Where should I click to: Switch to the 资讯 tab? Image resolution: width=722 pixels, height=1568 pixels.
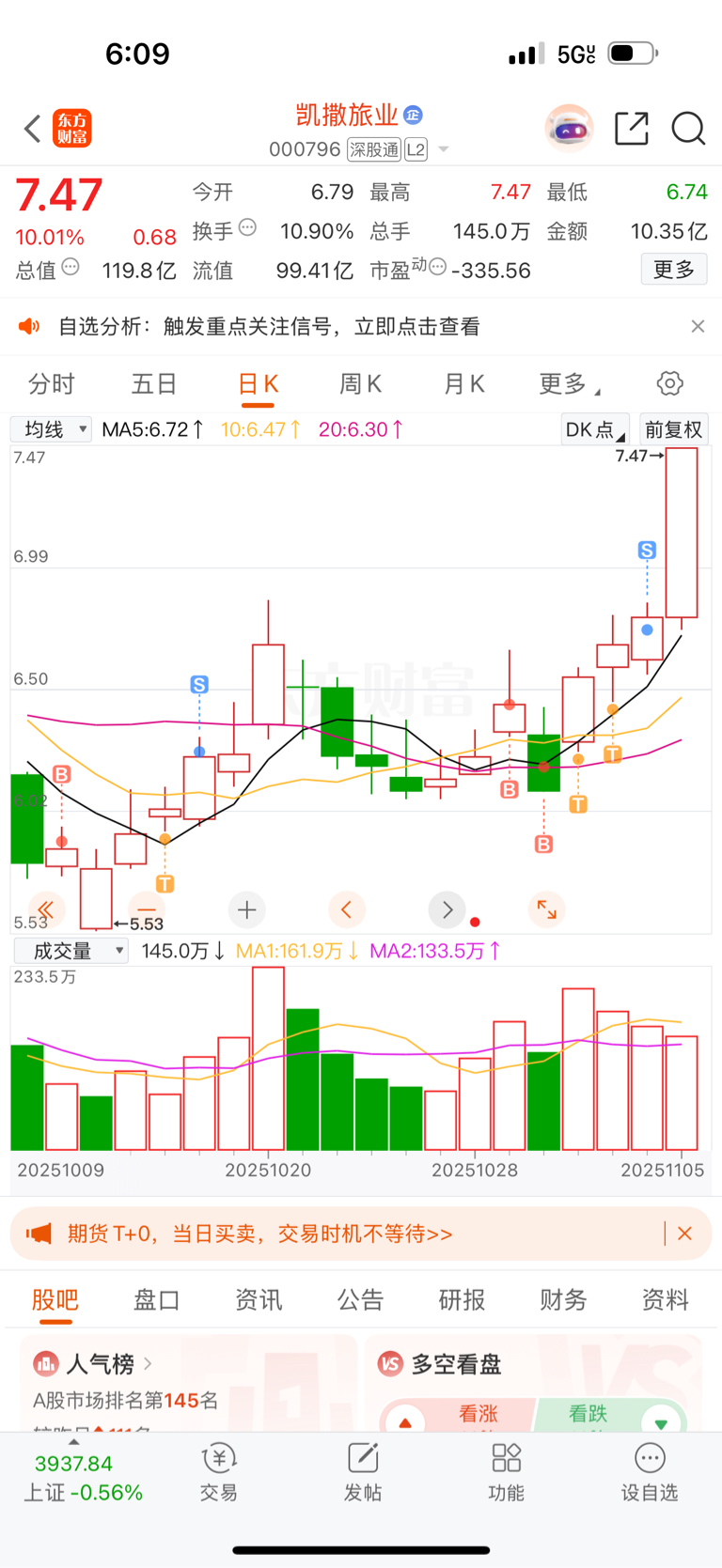(259, 1300)
